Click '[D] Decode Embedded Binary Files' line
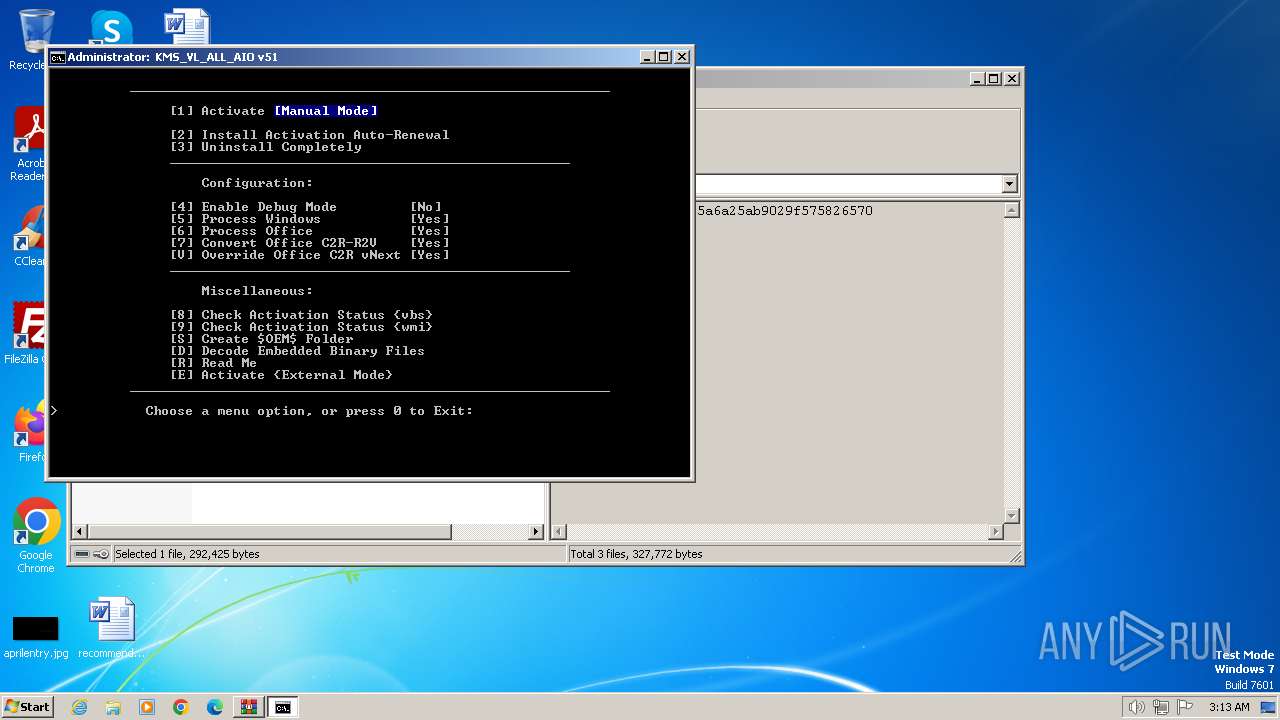 pos(298,351)
